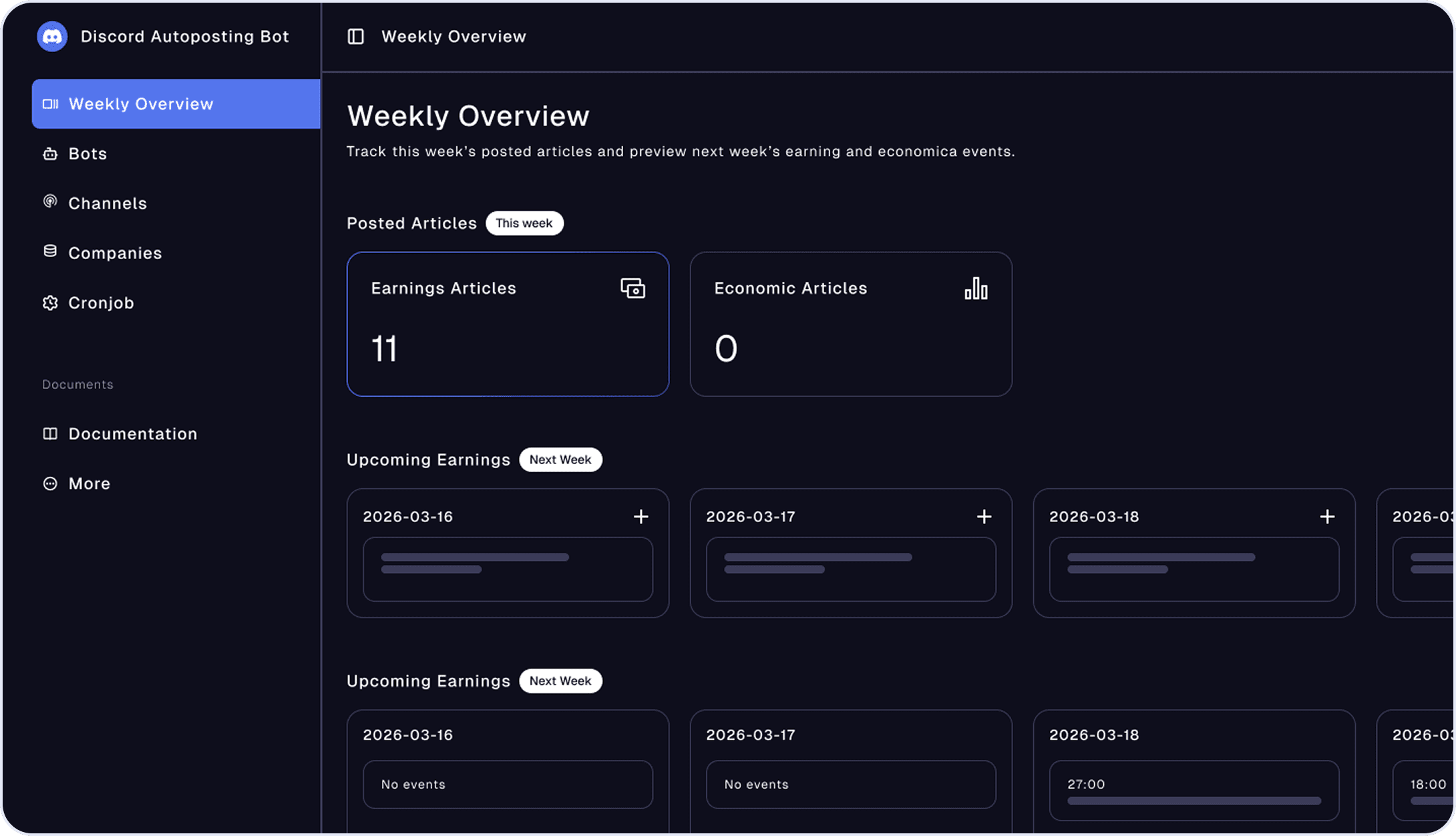
Task: Click the Cronjob gear icon
Action: point(50,302)
